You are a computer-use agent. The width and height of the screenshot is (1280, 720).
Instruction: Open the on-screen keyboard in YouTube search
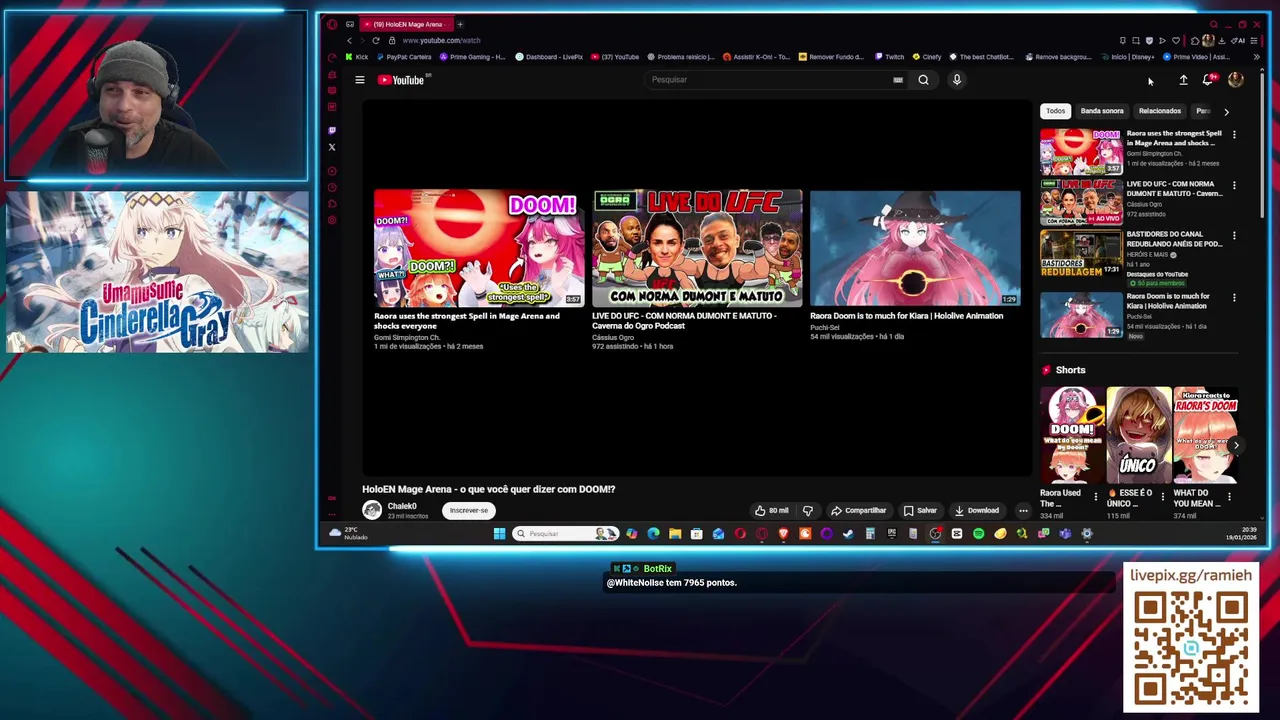click(x=898, y=80)
